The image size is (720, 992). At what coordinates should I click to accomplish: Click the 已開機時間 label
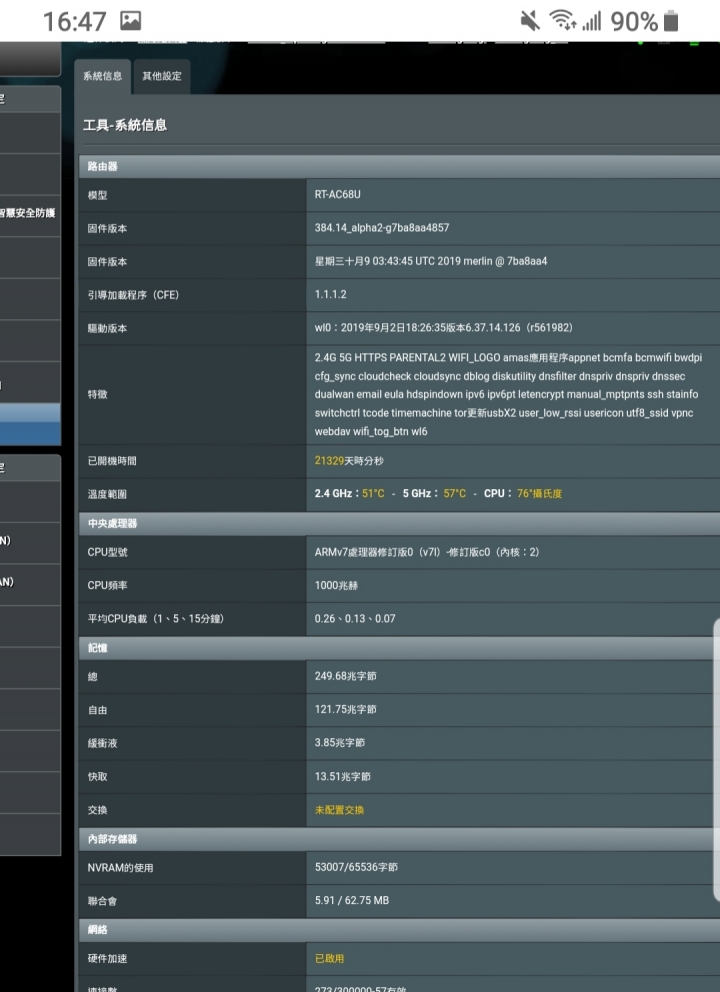pos(112,461)
